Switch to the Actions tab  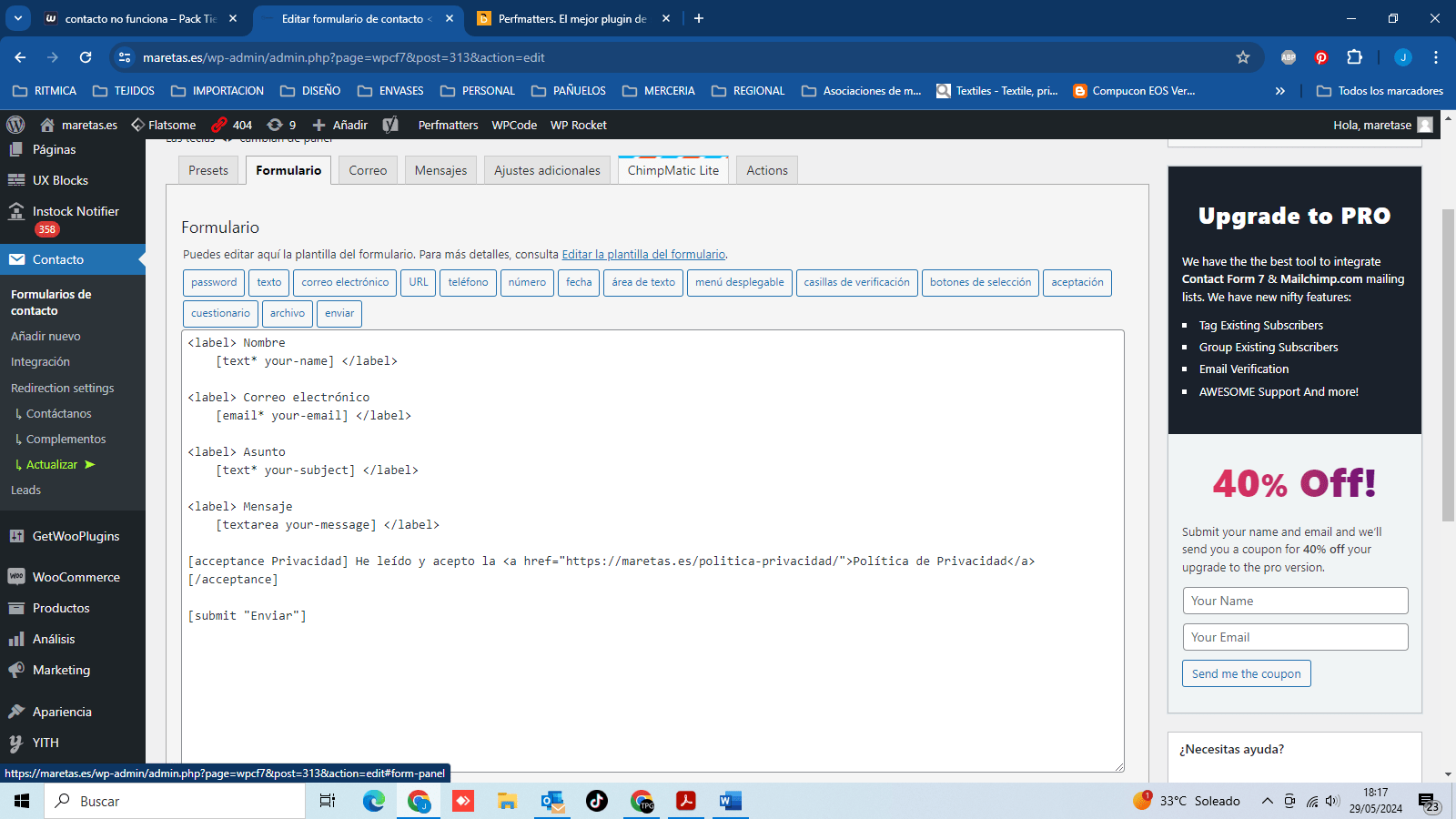767,170
